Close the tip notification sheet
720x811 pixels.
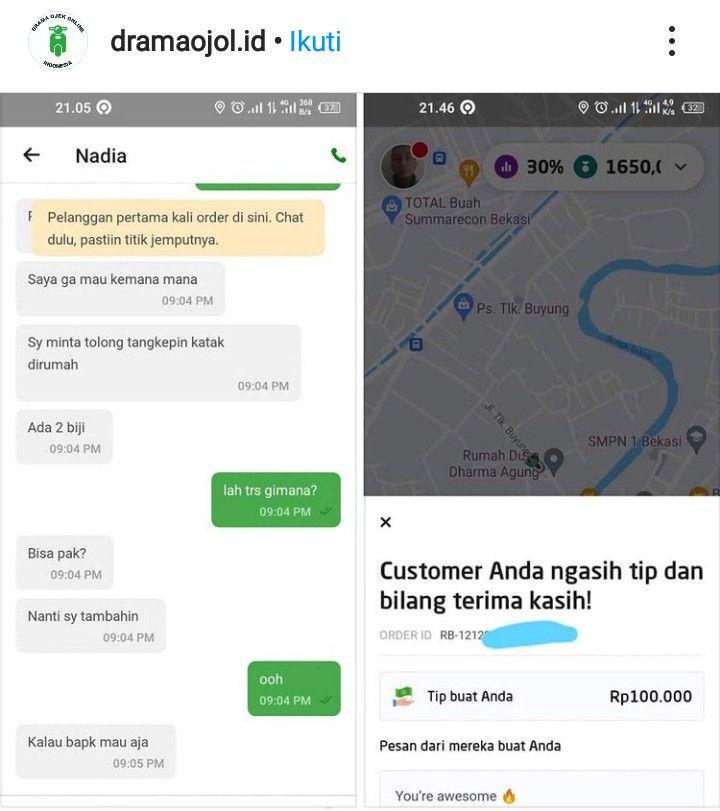[x=385, y=522]
